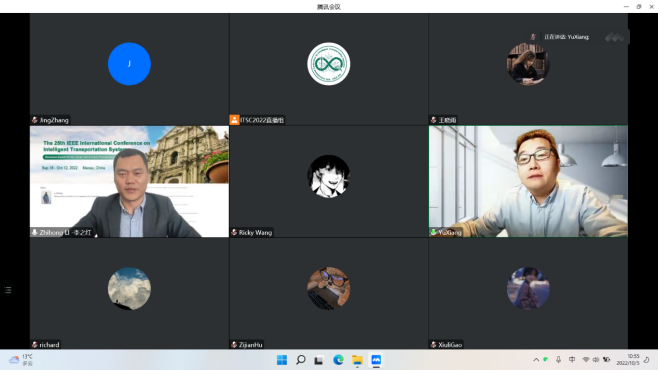
Task: Click the '王晓雨' name label
Action: (447, 120)
